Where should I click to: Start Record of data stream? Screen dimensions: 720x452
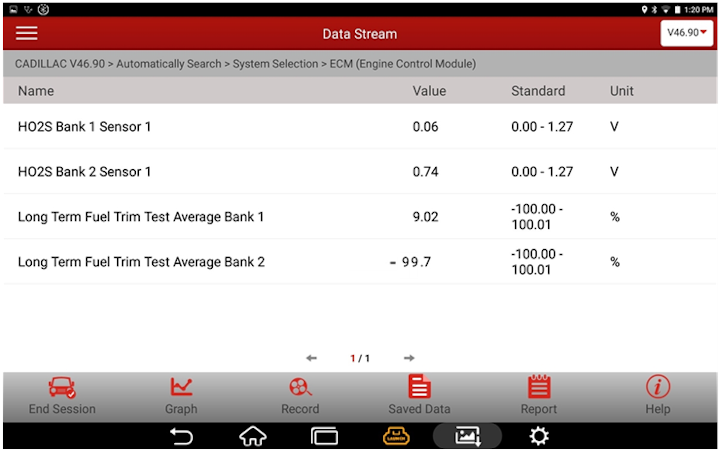[300, 388]
